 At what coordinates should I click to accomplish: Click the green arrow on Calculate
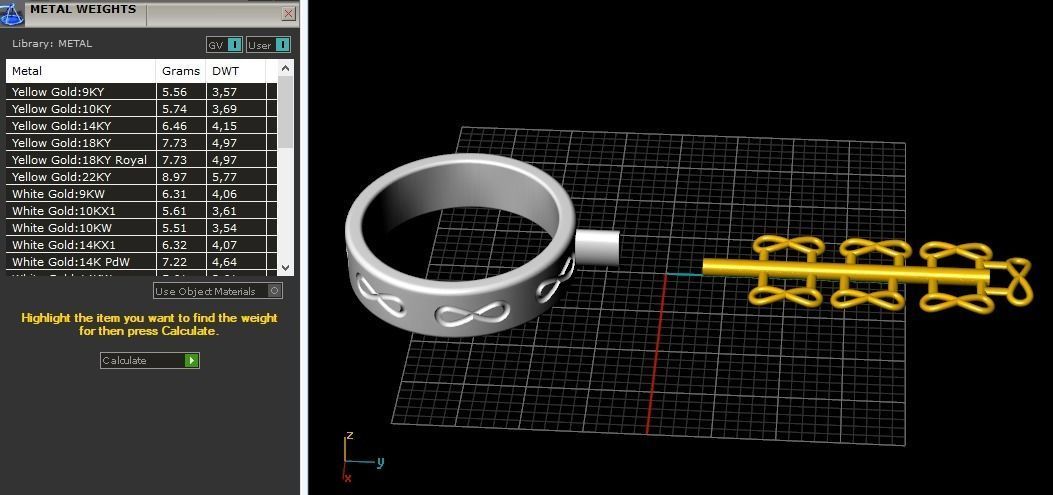click(191, 361)
